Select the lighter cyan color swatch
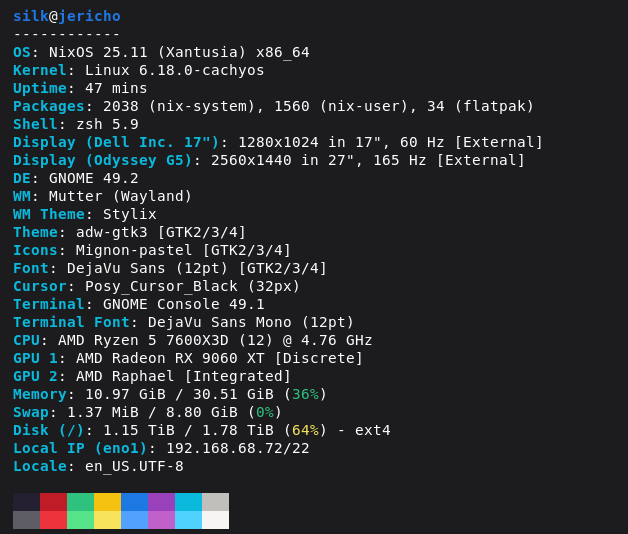Screen dimensions: 628x534 [188, 520]
